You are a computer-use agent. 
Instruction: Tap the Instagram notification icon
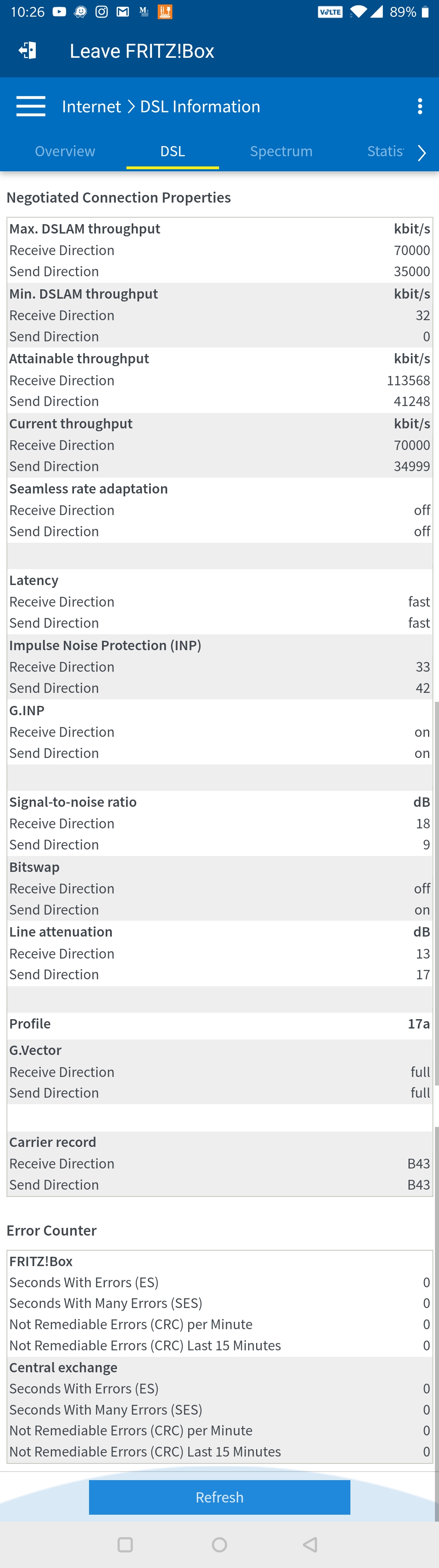click(x=102, y=12)
